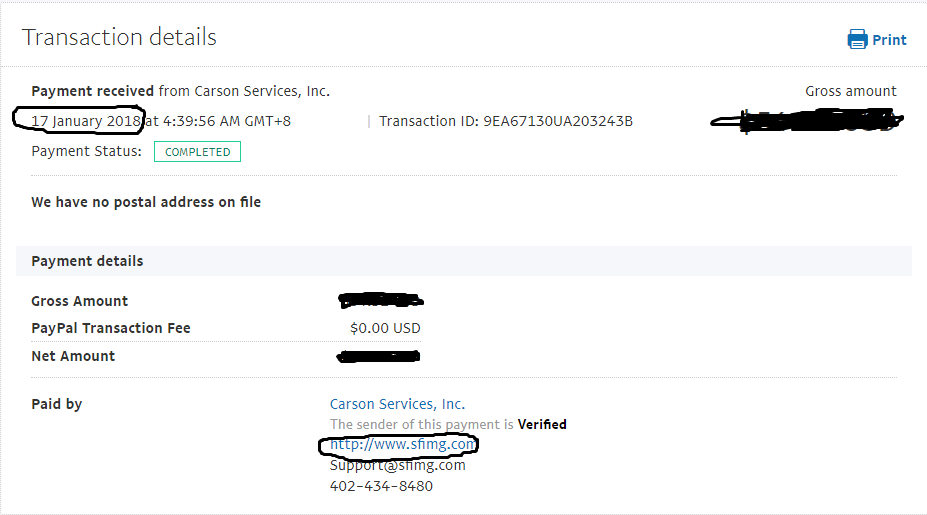The image size is (927, 515).
Task: Click the COMPLETED payment status badge
Action: 197,152
